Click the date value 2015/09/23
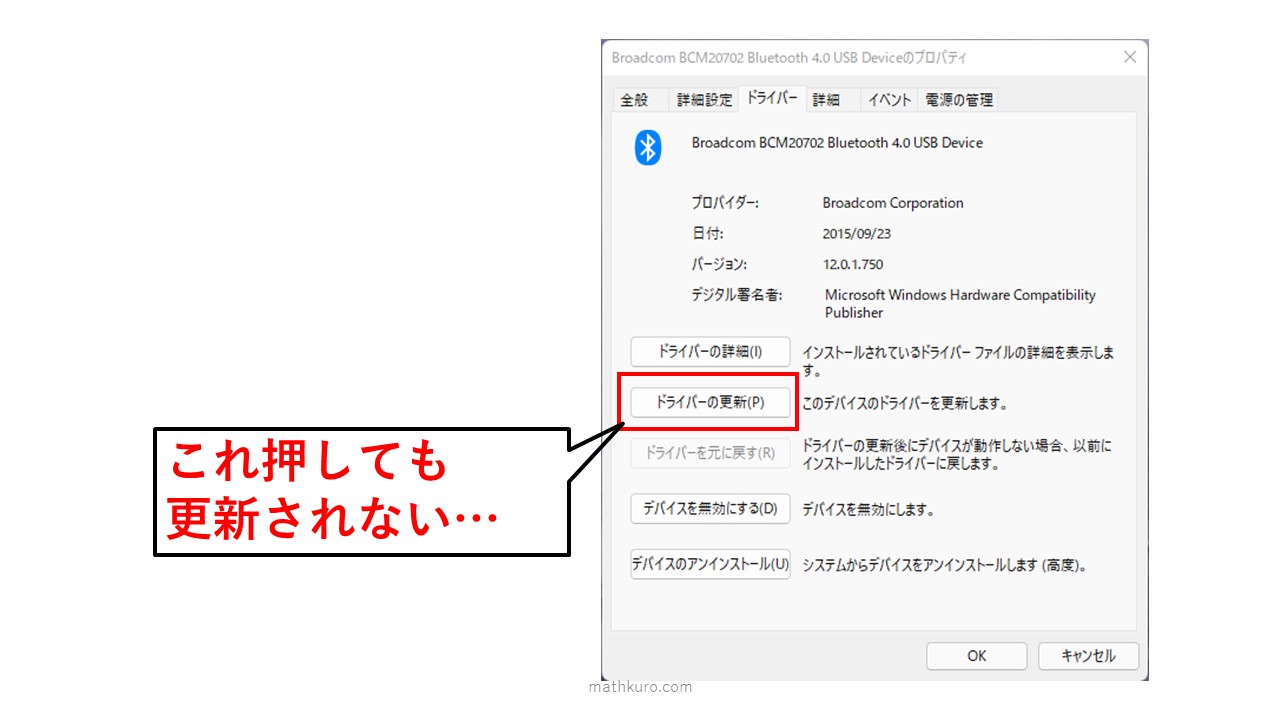The height and width of the screenshot is (720, 1280). [857, 234]
